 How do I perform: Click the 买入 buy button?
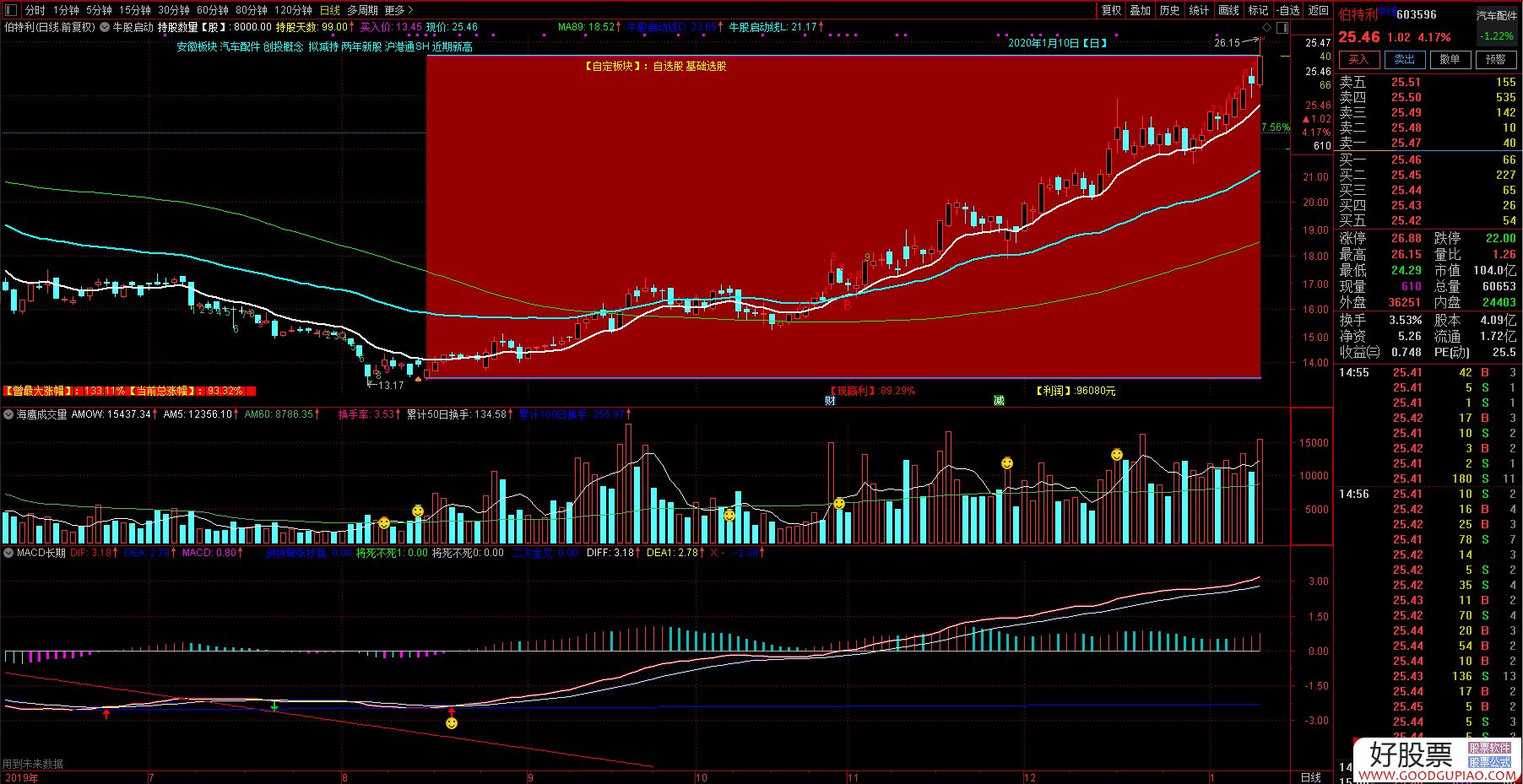pyautogui.click(x=1358, y=60)
